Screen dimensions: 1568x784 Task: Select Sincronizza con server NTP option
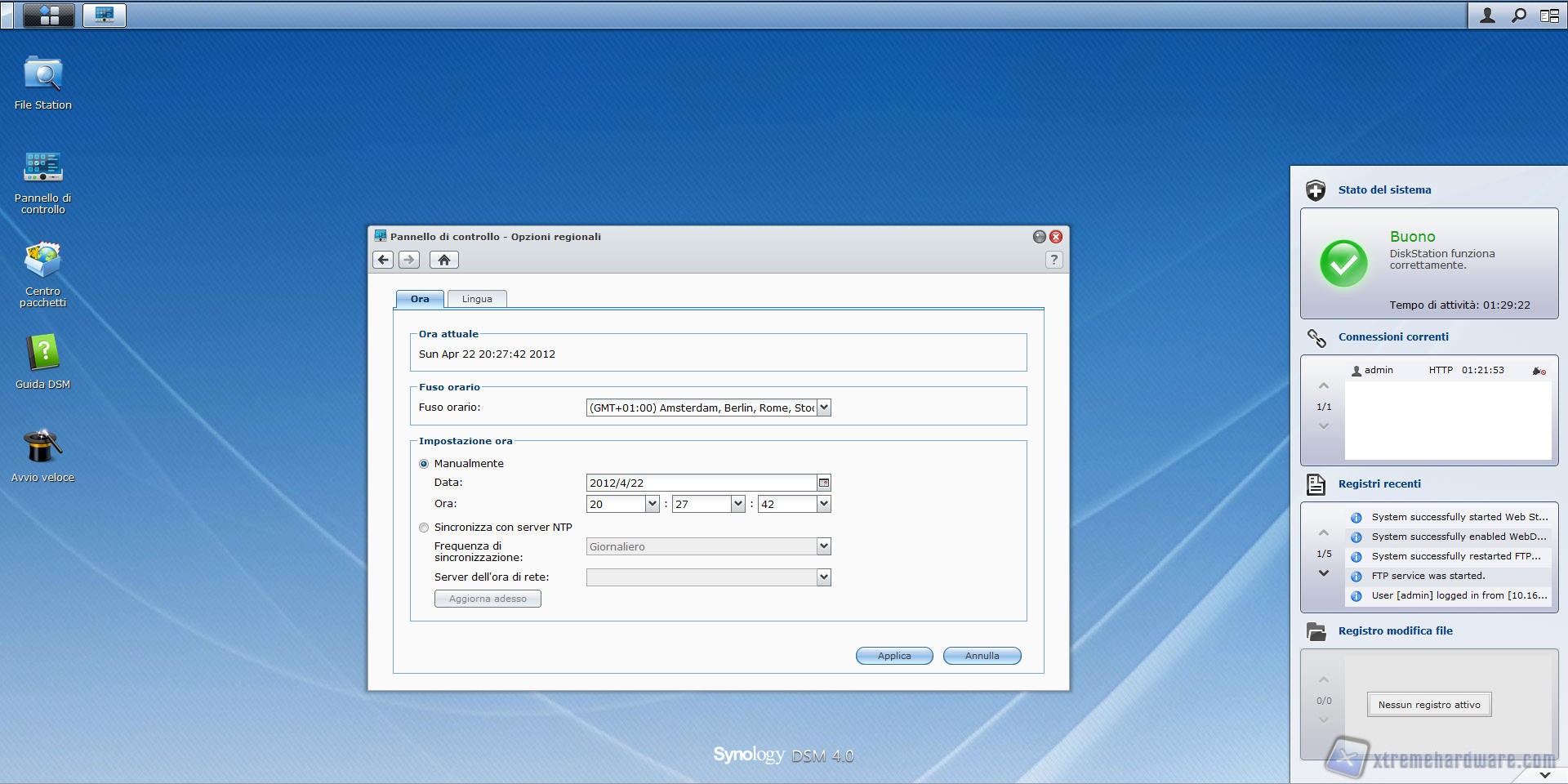[424, 528]
